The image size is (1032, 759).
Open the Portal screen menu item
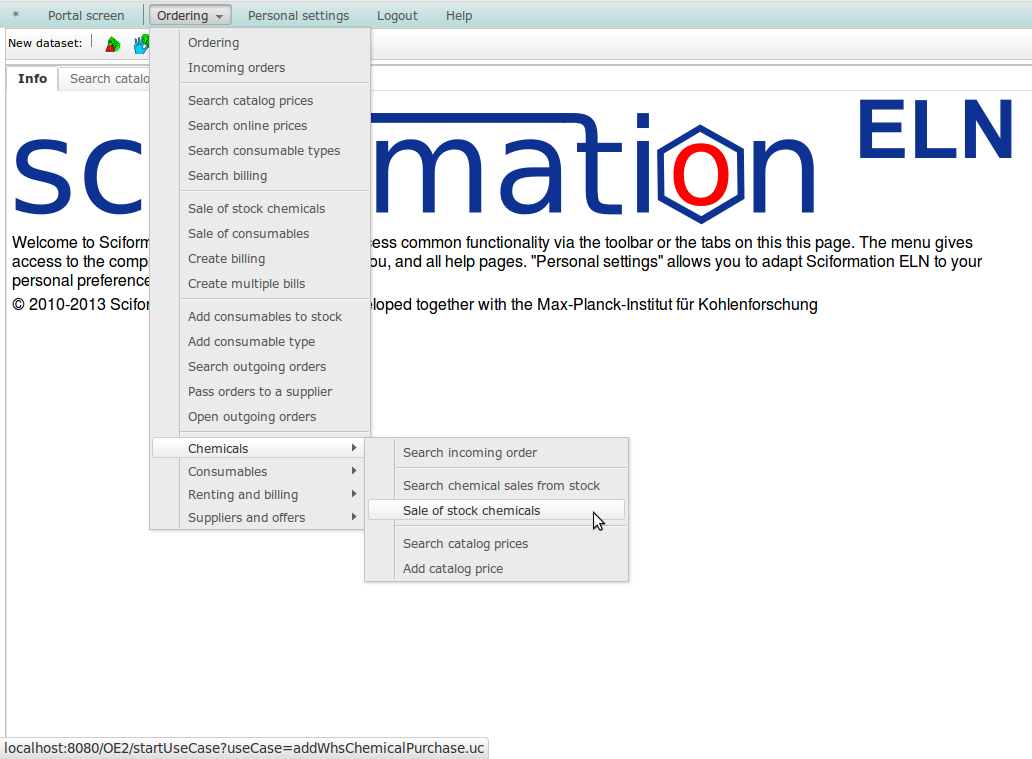86,16
